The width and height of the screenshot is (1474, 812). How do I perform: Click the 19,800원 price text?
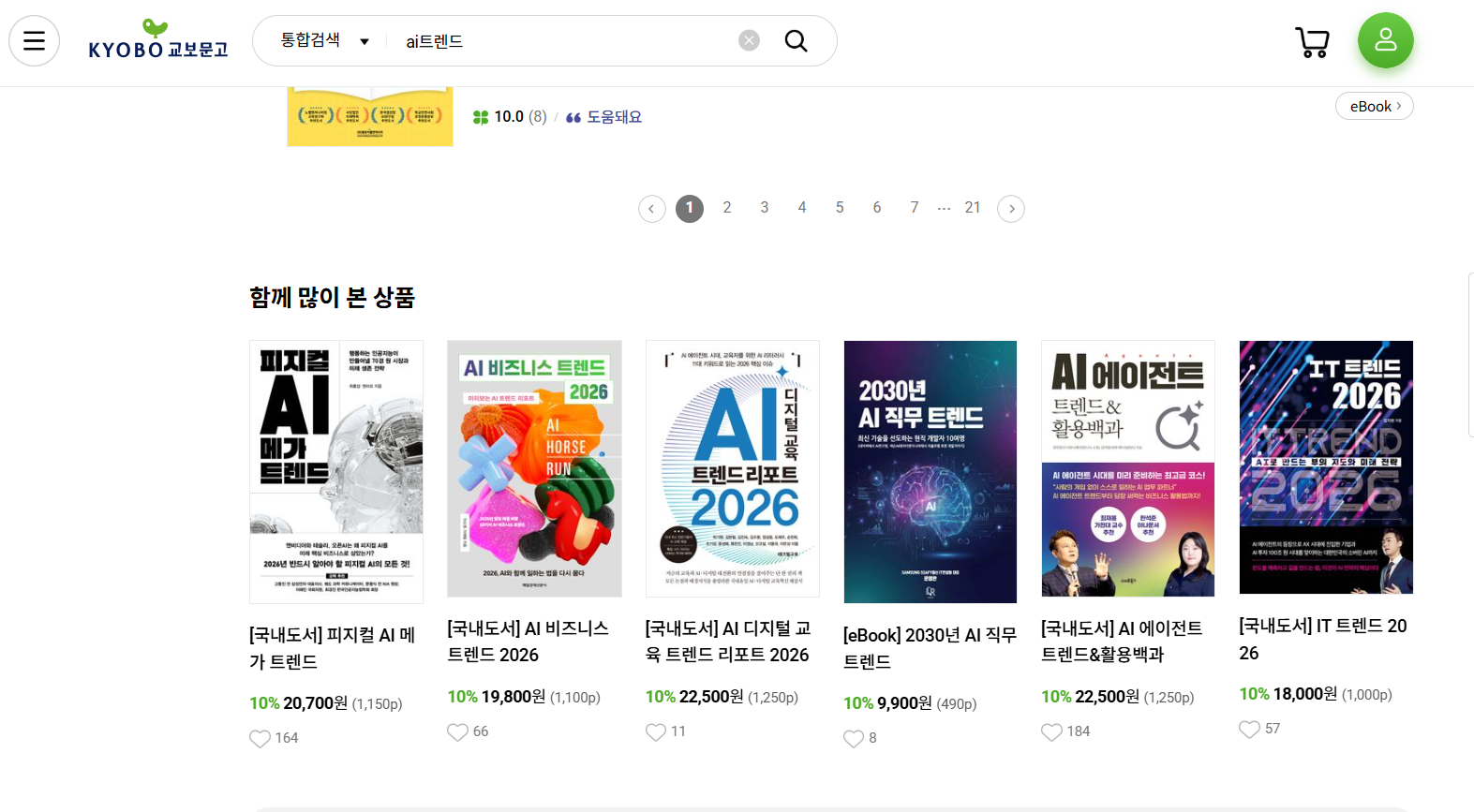514,697
